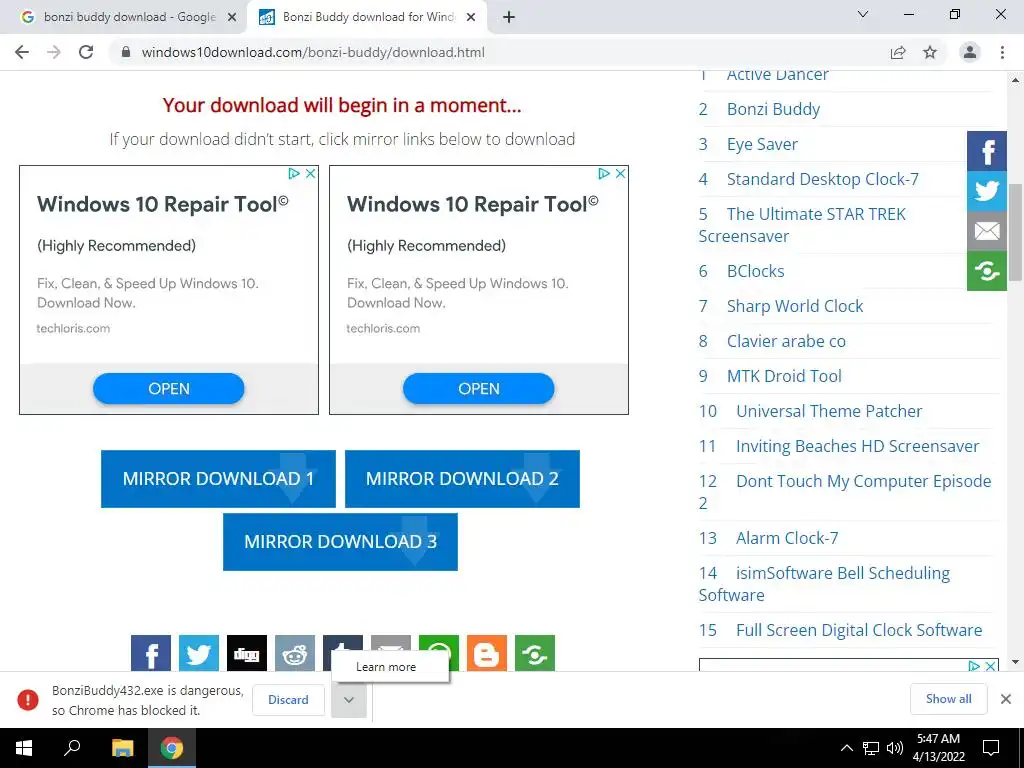Viewport: 1024px width, 768px height.
Task: Close the downloads bar
Action: 1006,699
